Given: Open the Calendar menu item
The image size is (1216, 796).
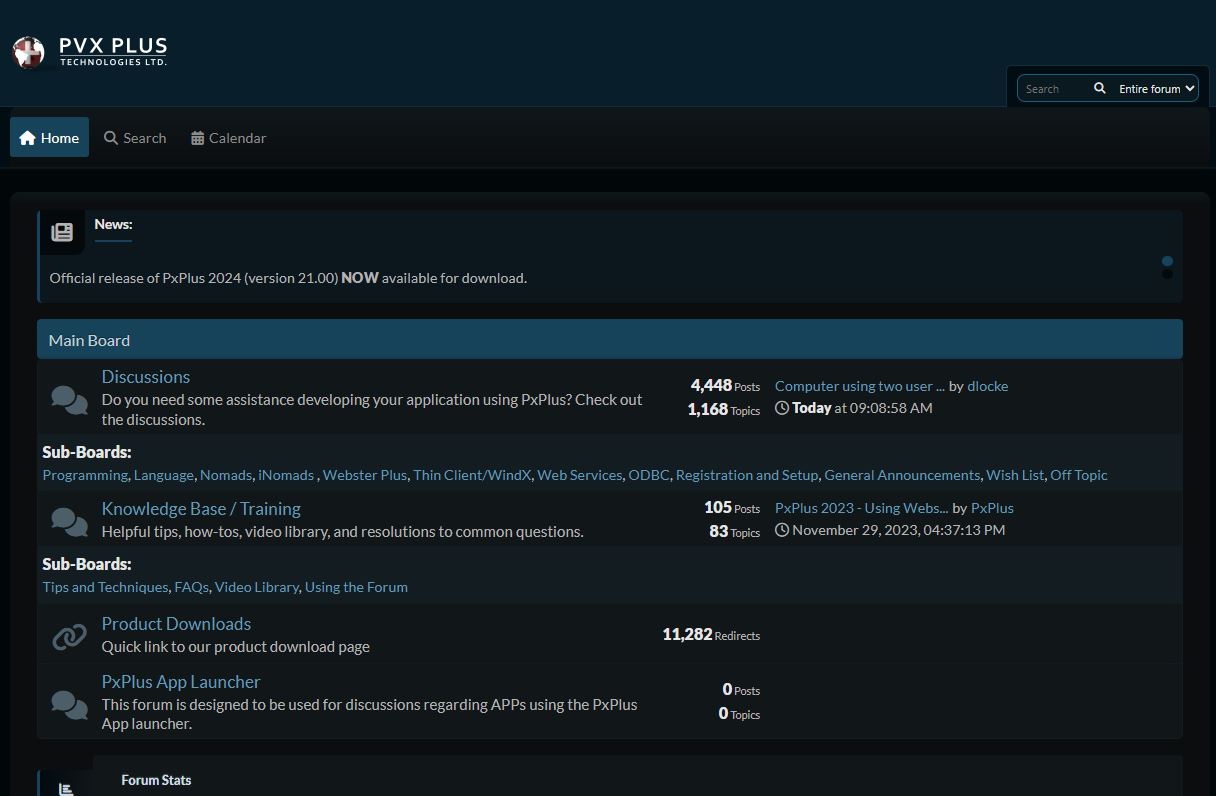Looking at the screenshot, I should pos(228,138).
